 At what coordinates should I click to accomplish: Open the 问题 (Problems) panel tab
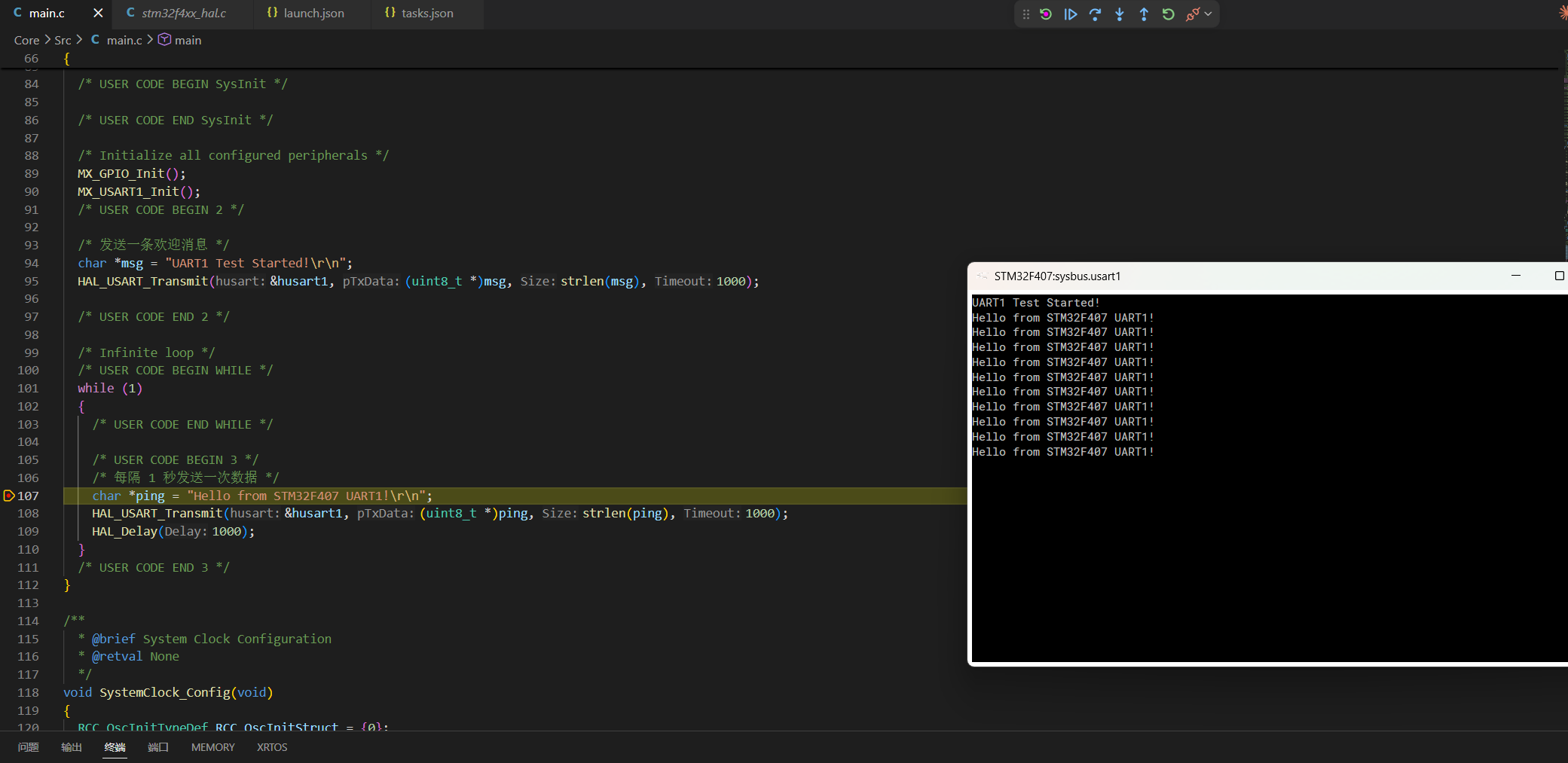pyautogui.click(x=29, y=747)
